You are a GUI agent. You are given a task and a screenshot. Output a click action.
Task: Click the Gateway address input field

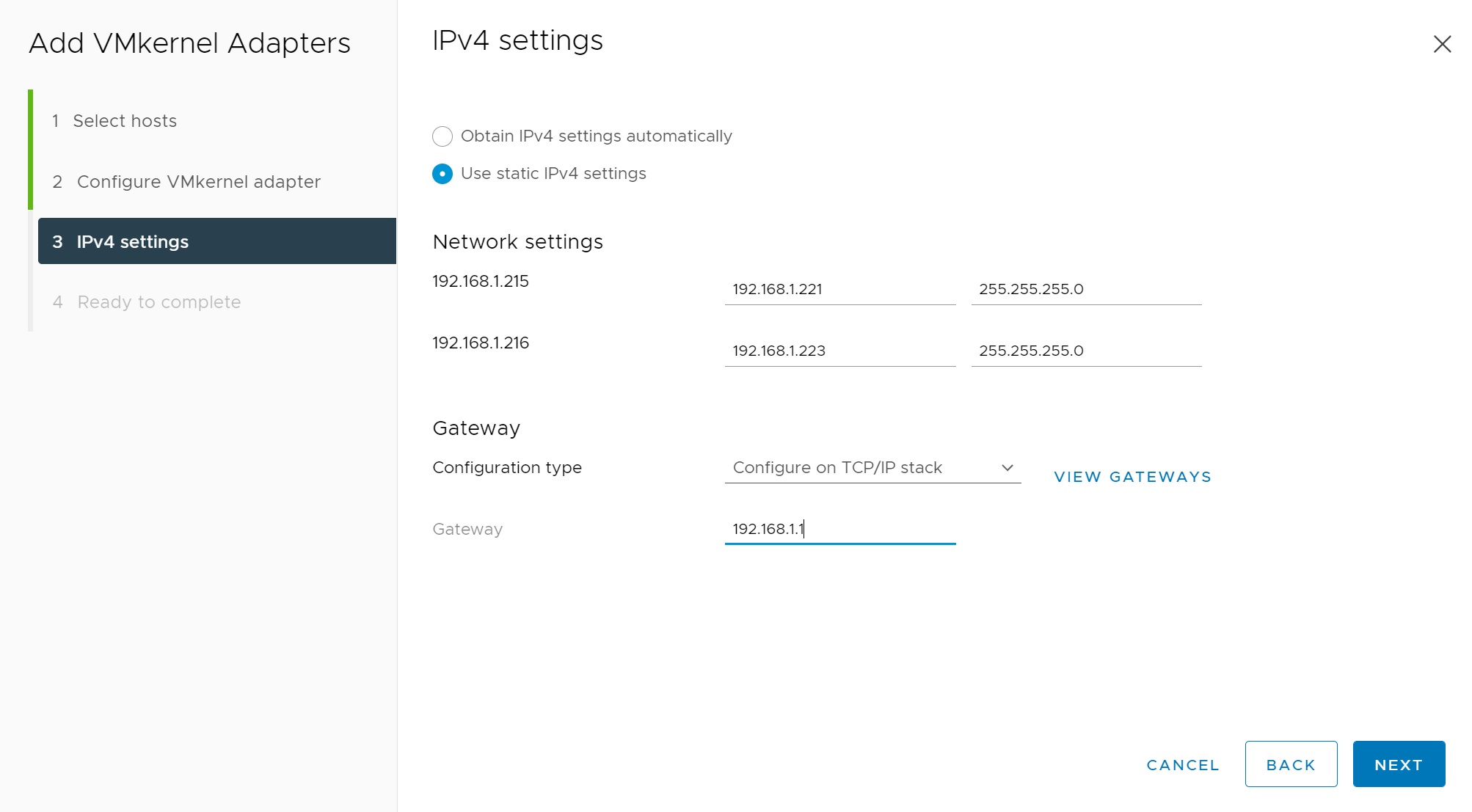click(x=839, y=529)
